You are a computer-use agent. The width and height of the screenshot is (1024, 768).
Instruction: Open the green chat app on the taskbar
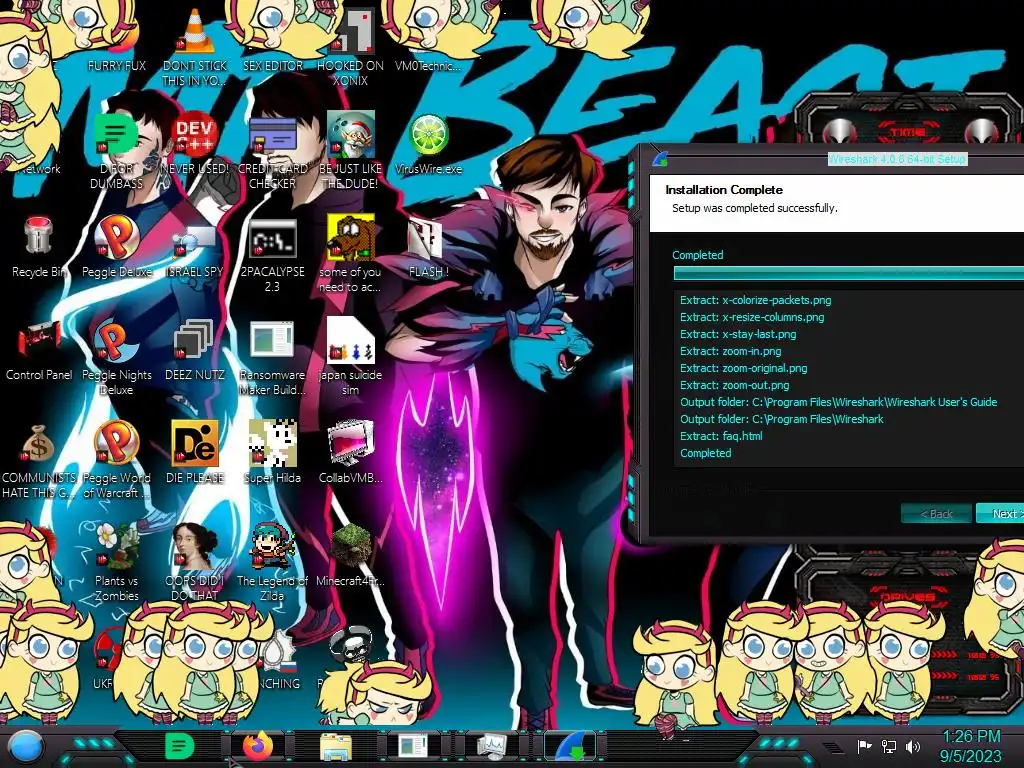(x=180, y=746)
